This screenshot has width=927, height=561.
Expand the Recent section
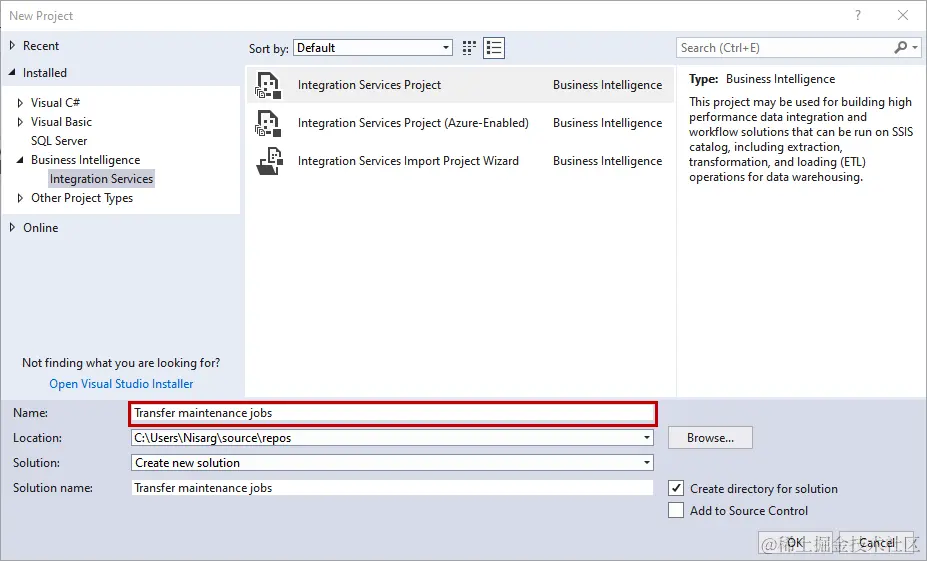pyautogui.click(x=12, y=46)
